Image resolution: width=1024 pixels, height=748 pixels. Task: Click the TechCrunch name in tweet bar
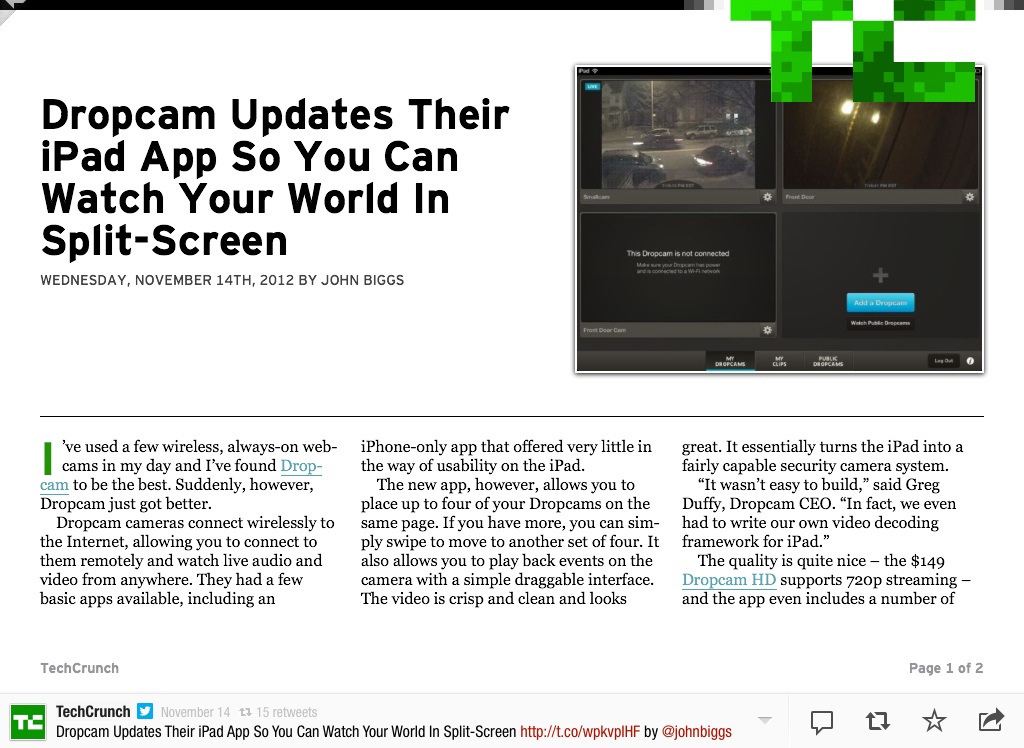click(93, 711)
